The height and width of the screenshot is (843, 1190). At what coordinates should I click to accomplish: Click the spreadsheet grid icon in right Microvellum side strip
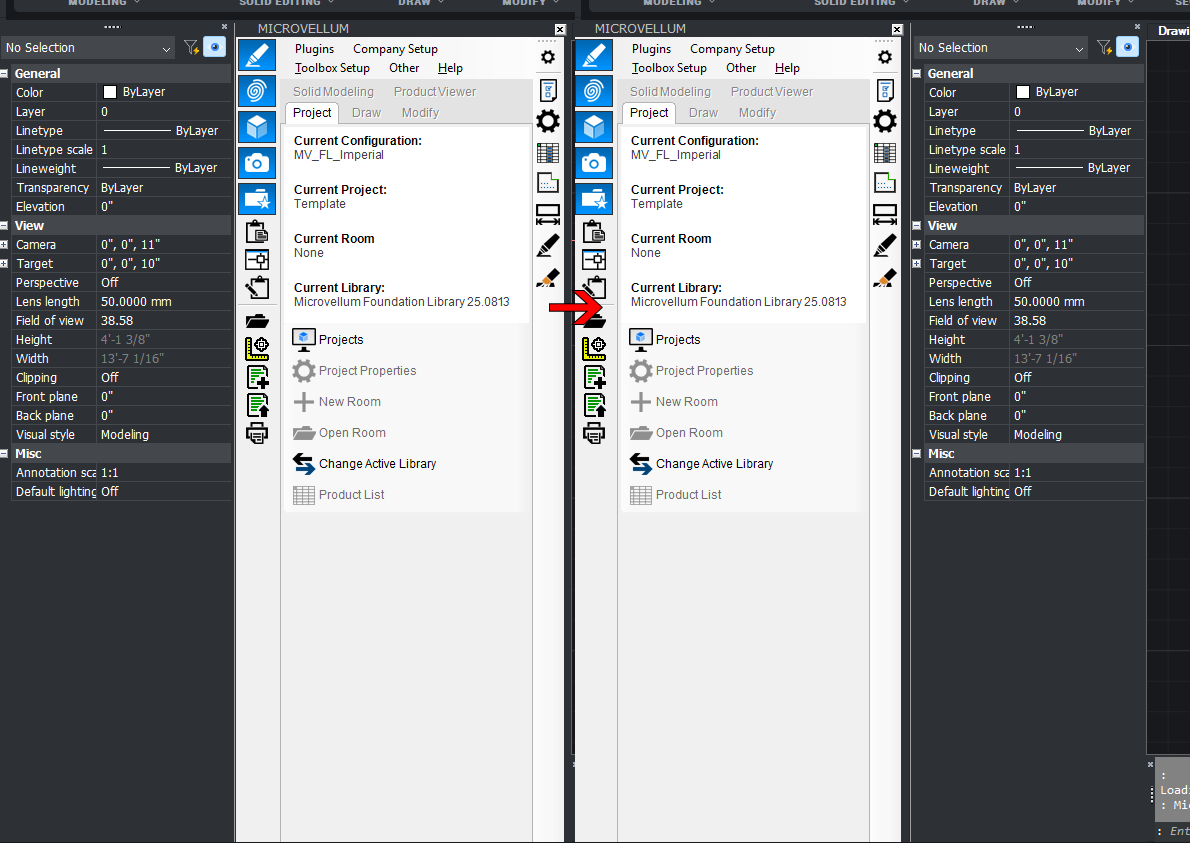pos(885,153)
